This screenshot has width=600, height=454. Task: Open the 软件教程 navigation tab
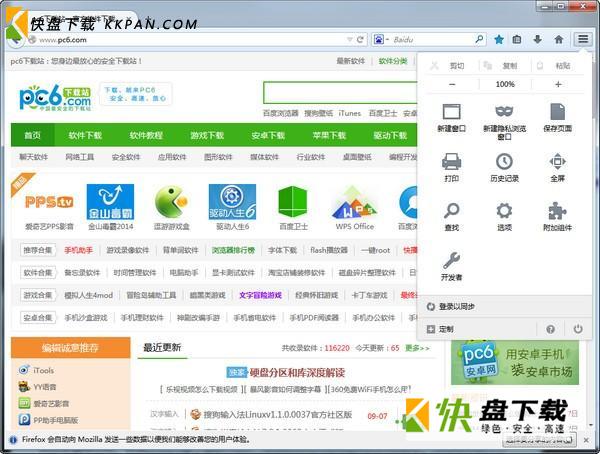[x=146, y=135]
